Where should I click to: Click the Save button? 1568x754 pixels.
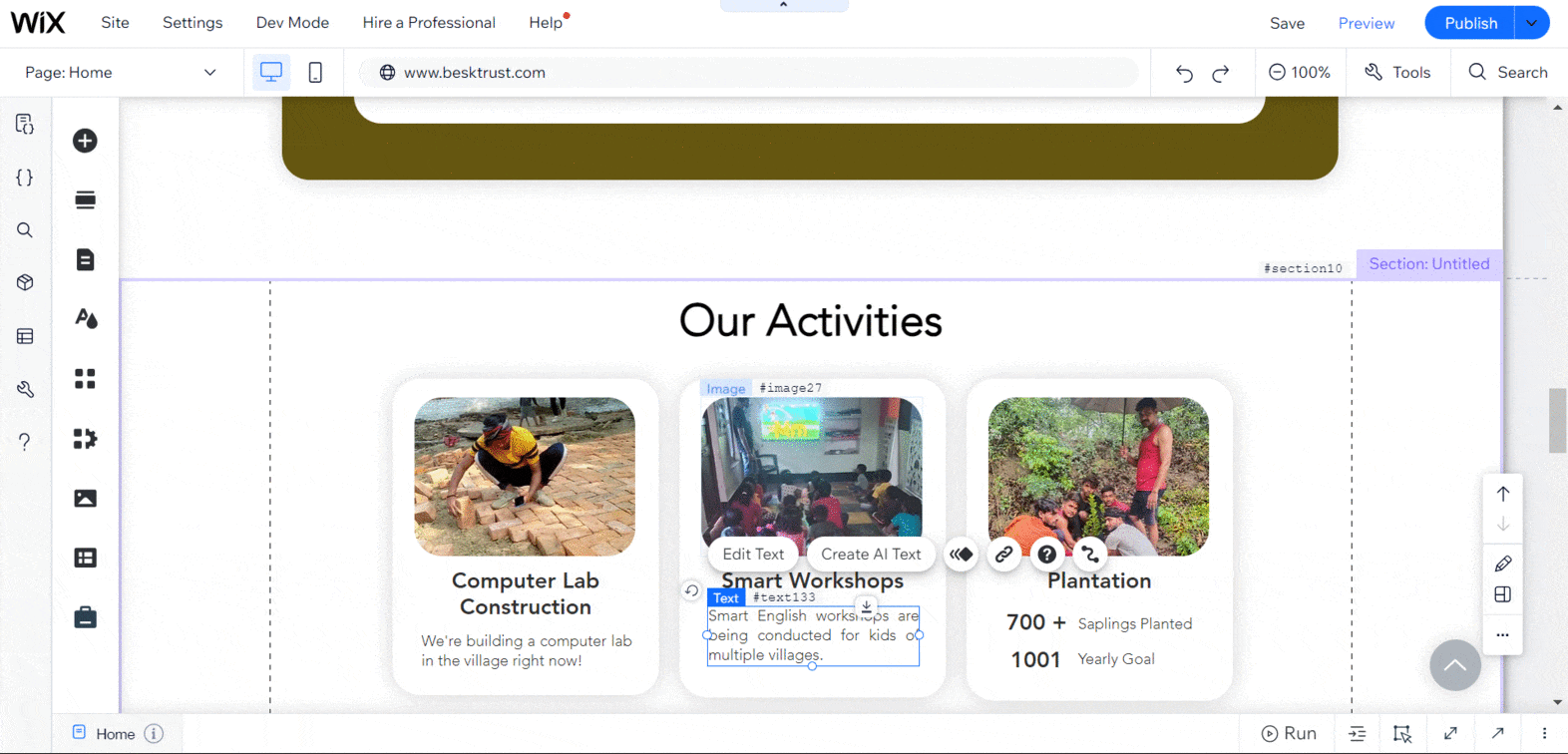coord(1287,23)
